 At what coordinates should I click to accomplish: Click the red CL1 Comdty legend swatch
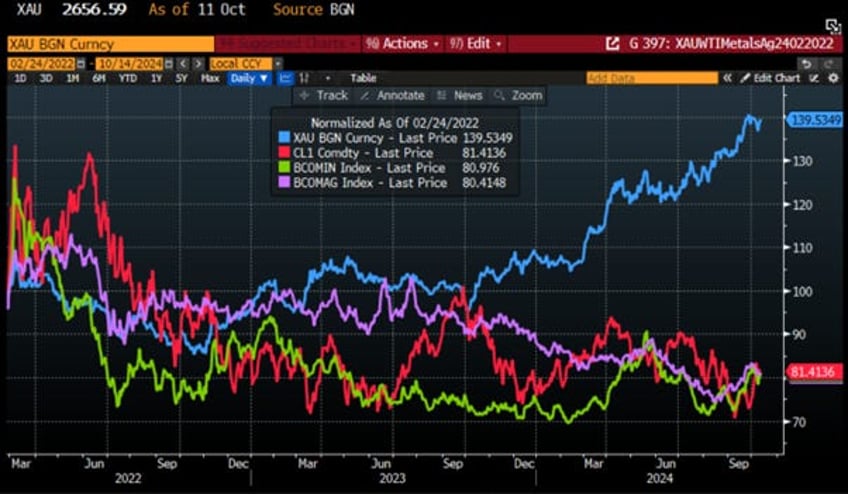(284, 153)
